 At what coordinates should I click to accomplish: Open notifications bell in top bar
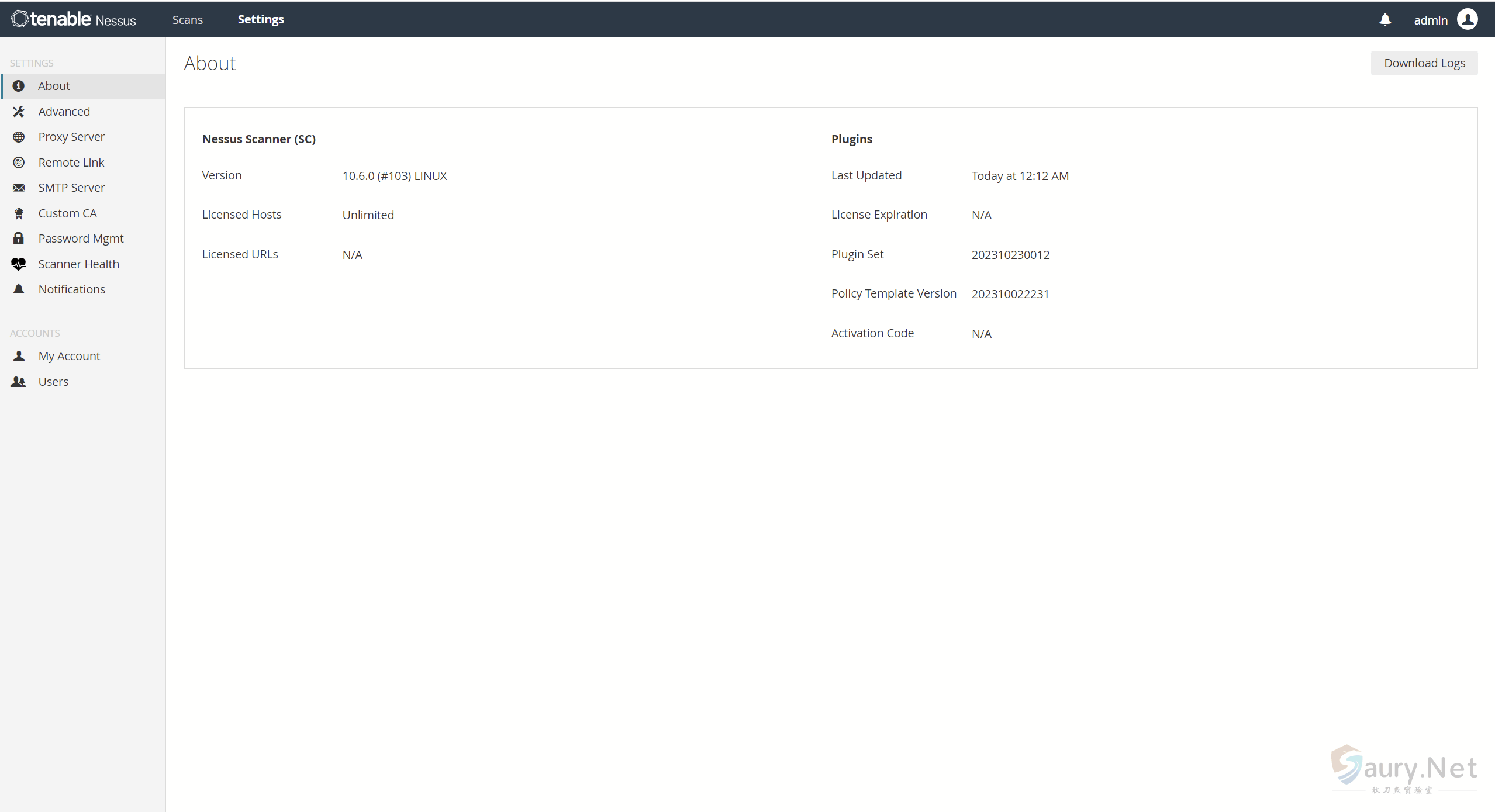(1385, 20)
